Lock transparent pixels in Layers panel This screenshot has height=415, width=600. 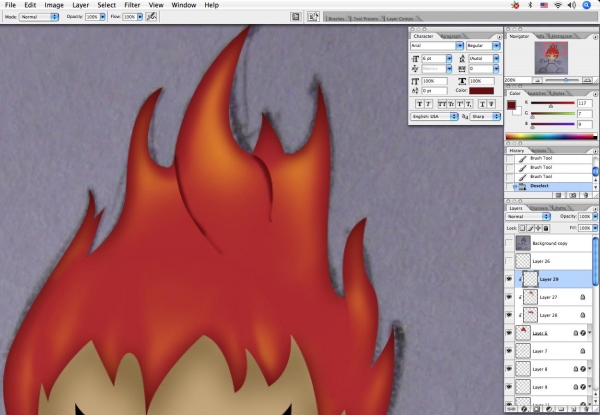click(522, 228)
